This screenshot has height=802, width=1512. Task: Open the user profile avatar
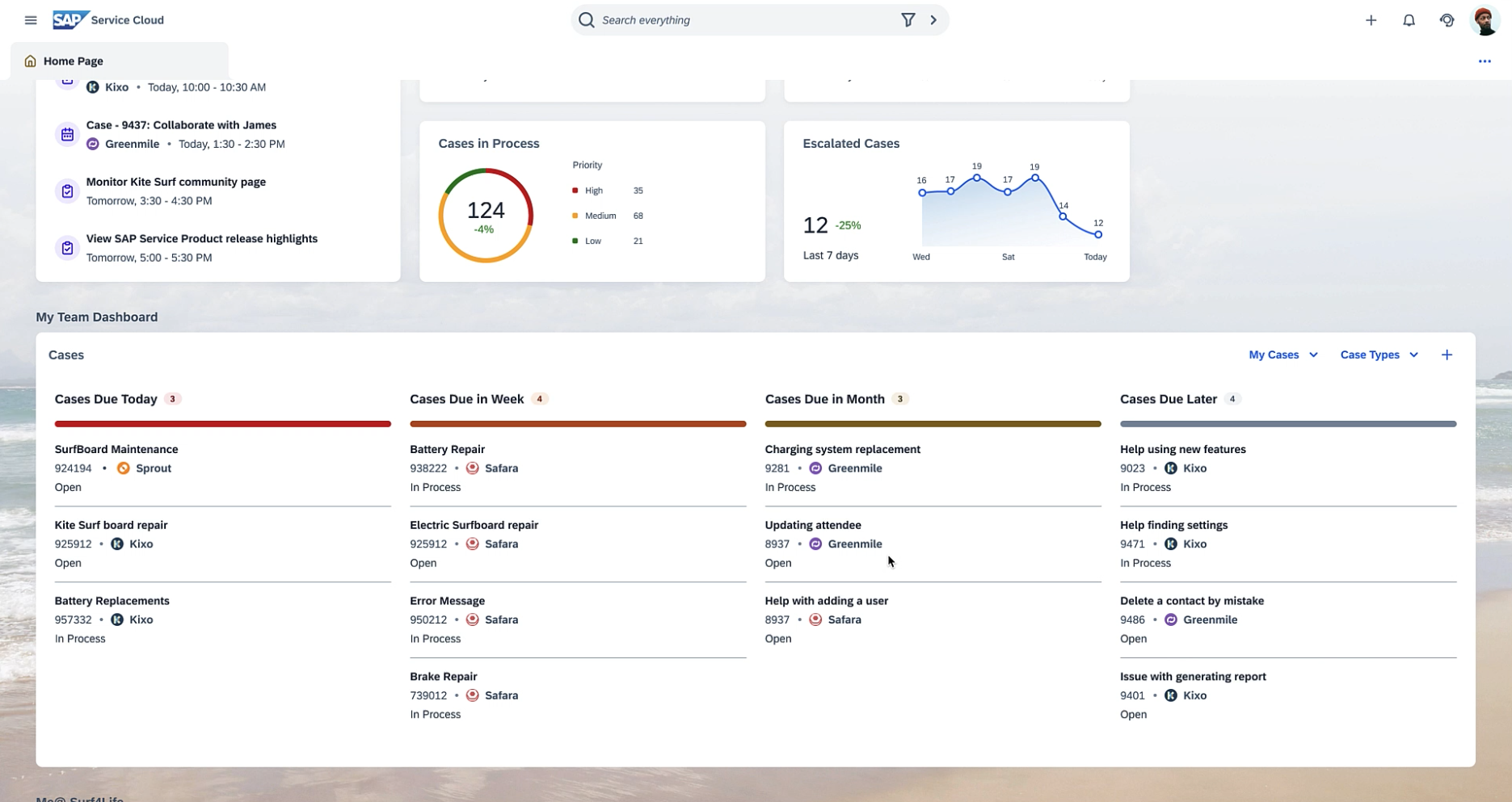1485,20
